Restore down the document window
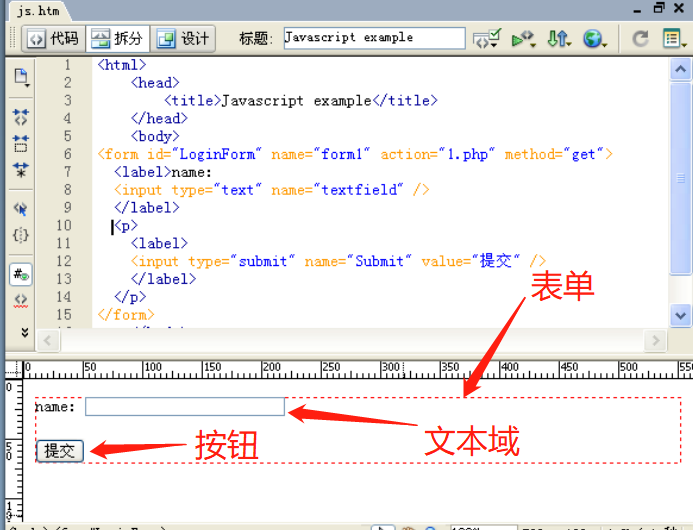 659,8
